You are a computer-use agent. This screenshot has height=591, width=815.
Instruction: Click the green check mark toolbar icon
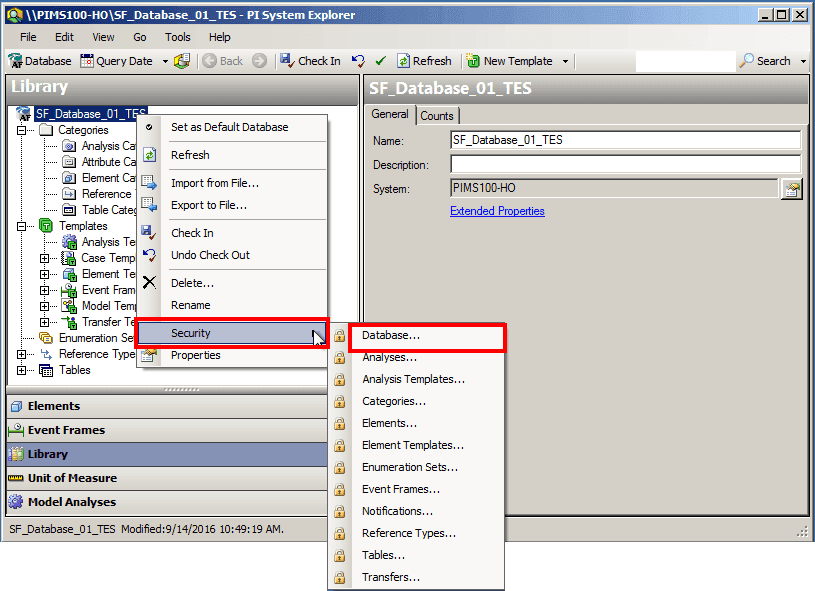click(x=380, y=60)
